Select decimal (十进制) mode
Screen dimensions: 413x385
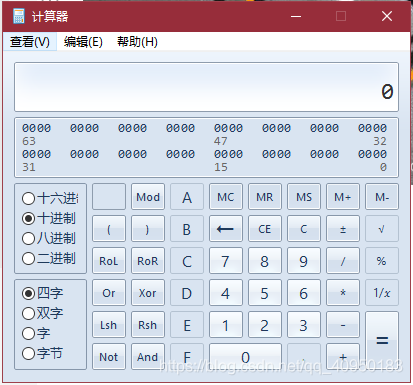tap(49, 218)
